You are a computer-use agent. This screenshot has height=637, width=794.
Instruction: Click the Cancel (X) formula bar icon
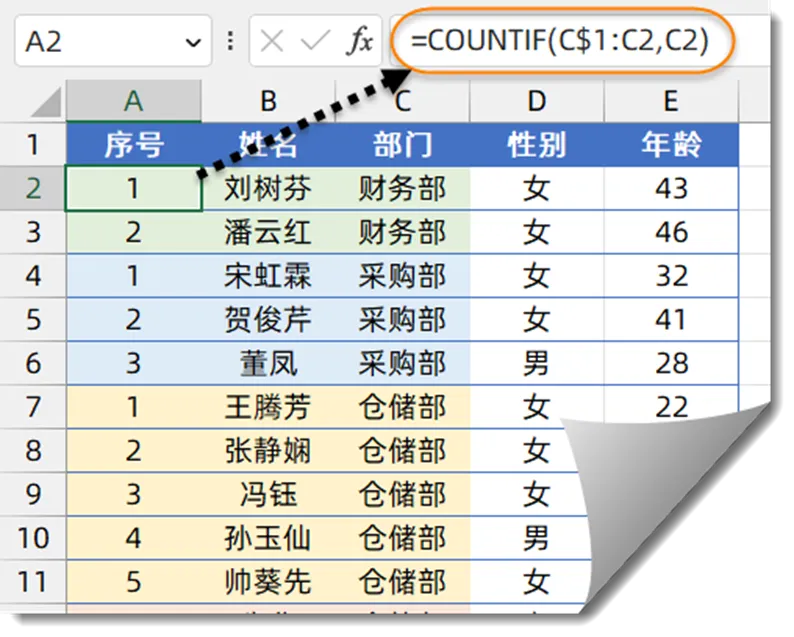[271, 41]
